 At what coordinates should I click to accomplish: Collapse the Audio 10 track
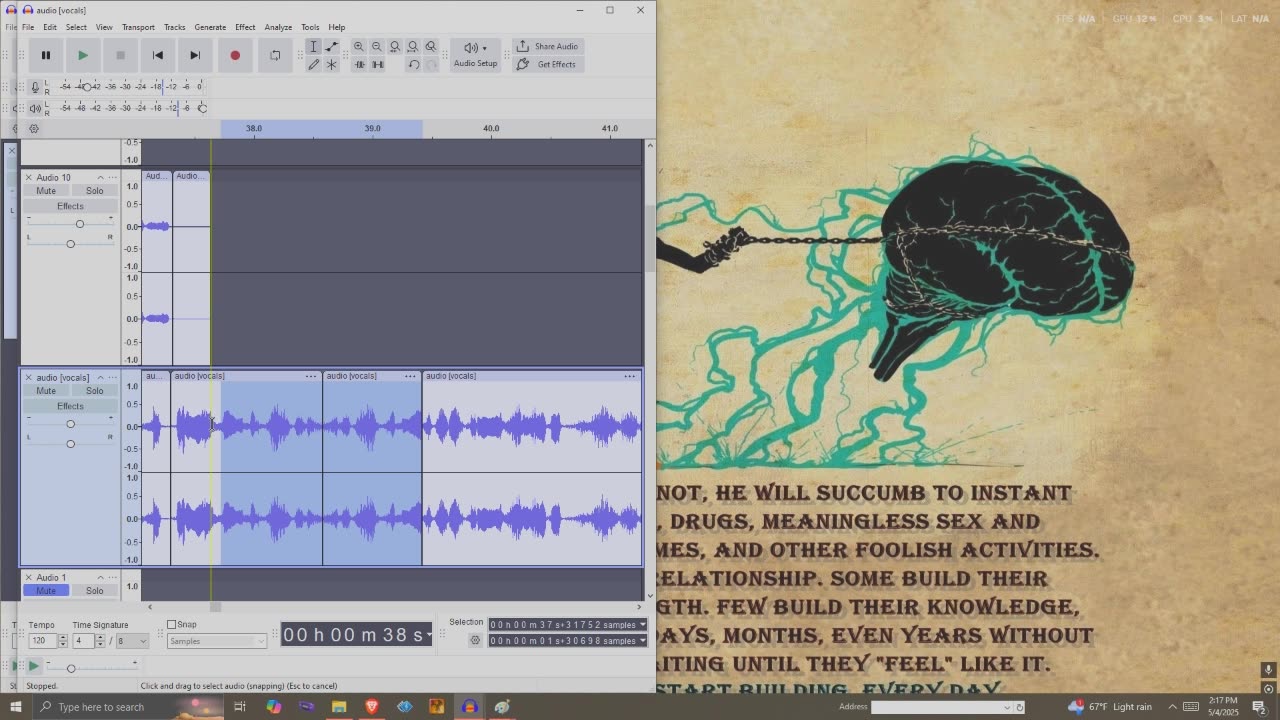pos(100,178)
